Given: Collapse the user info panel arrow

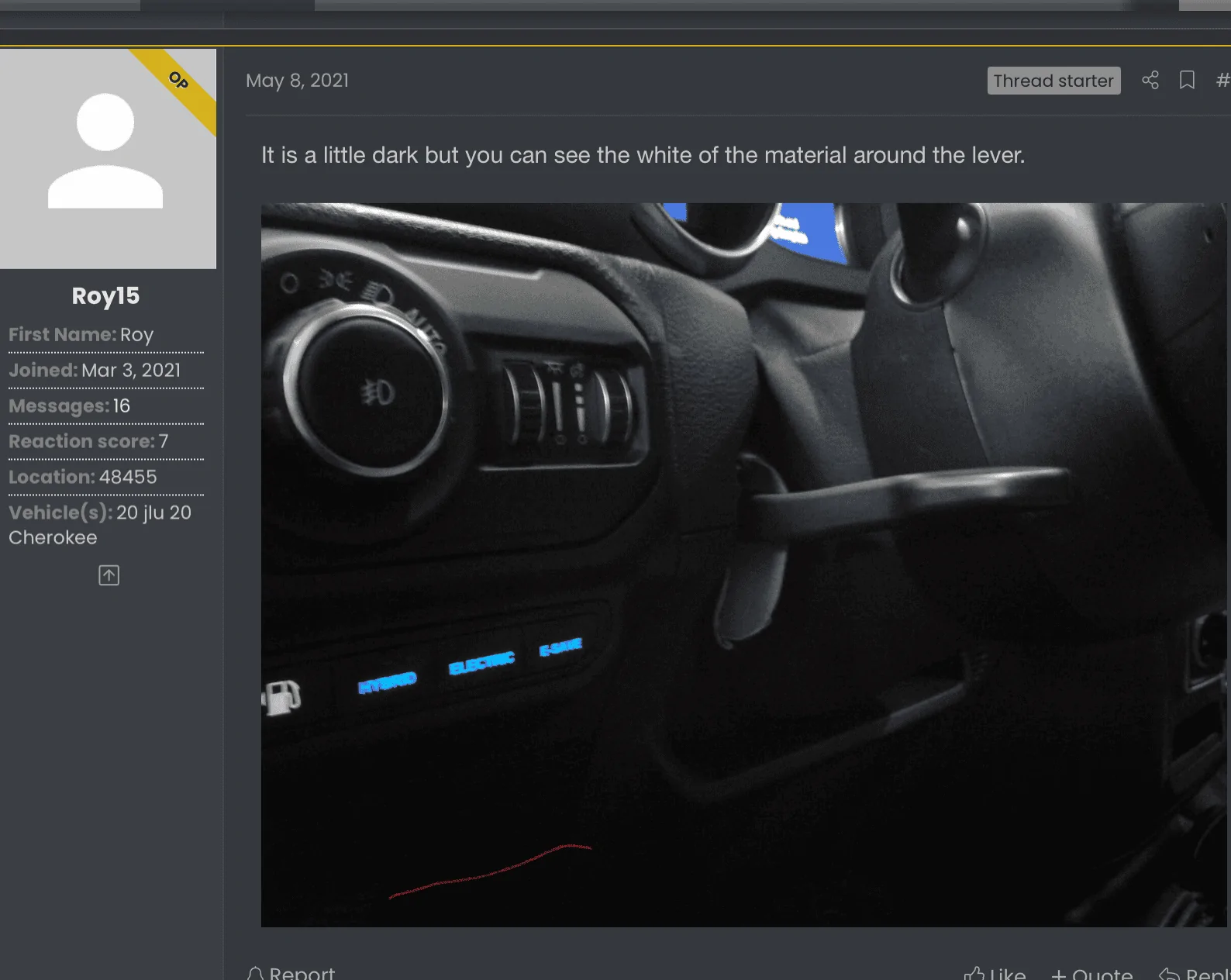Looking at the screenshot, I should (109, 575).
